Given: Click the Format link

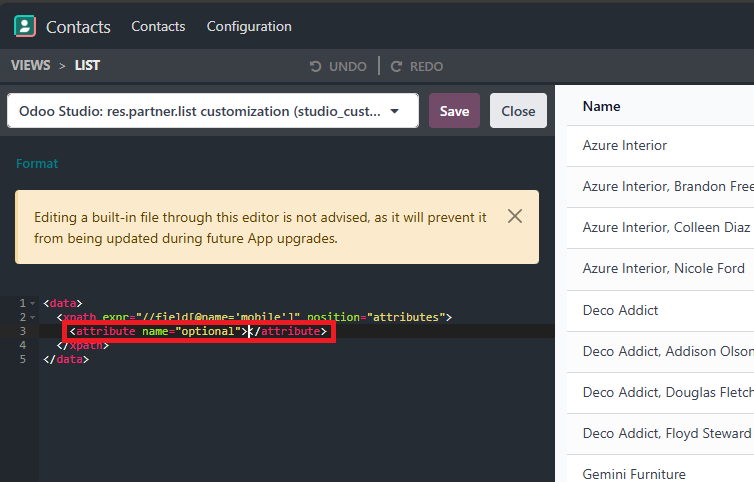Looking at the screenshot, I should (x=37, y=164).
